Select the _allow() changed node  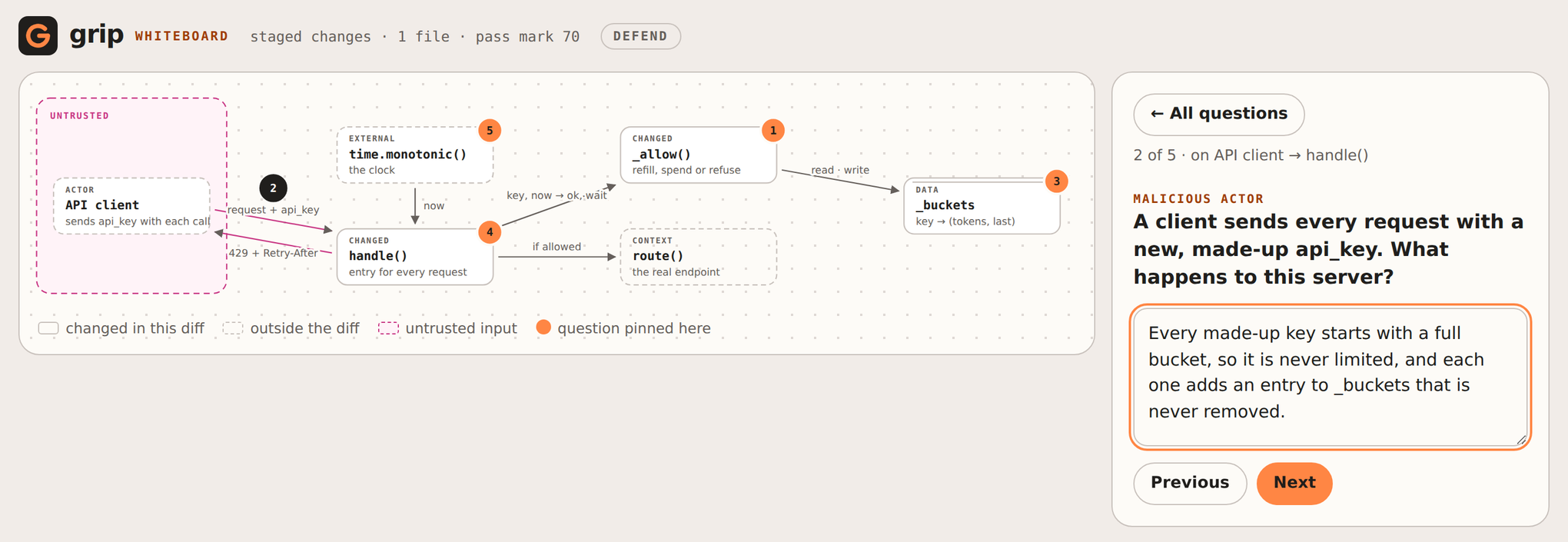click(699, 155)
